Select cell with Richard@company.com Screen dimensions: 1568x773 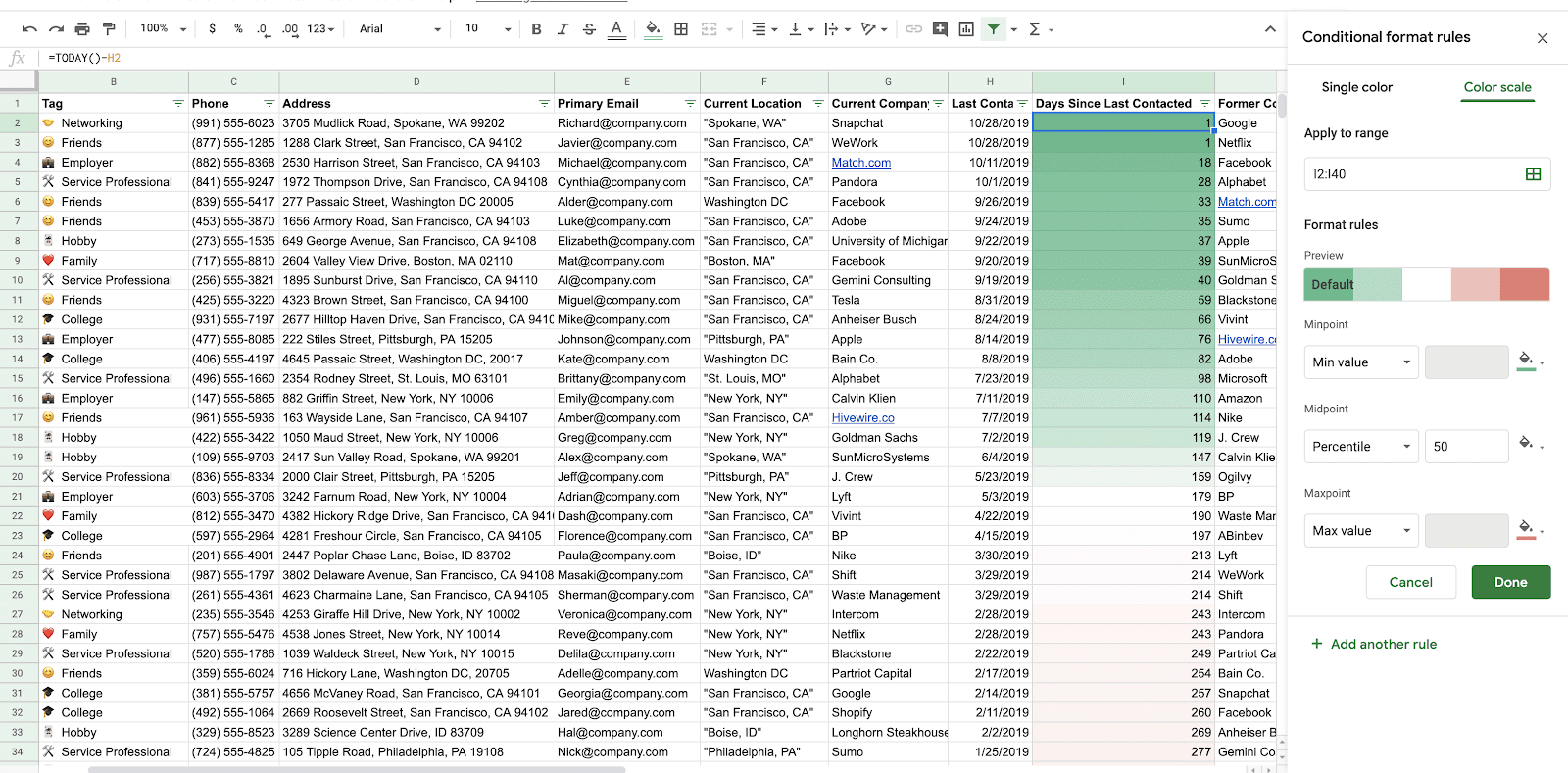point(627,123)
